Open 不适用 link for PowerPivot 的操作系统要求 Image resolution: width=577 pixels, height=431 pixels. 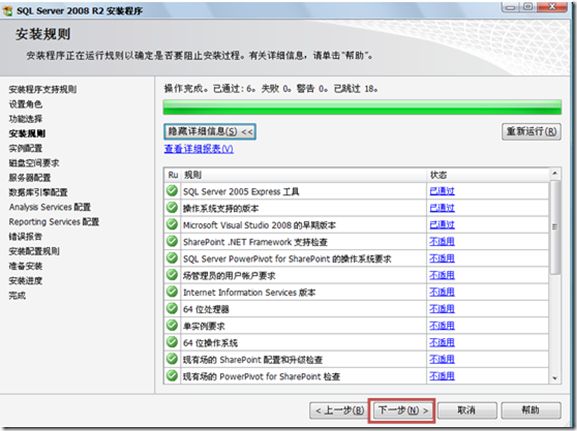click(x=442, y=258)
